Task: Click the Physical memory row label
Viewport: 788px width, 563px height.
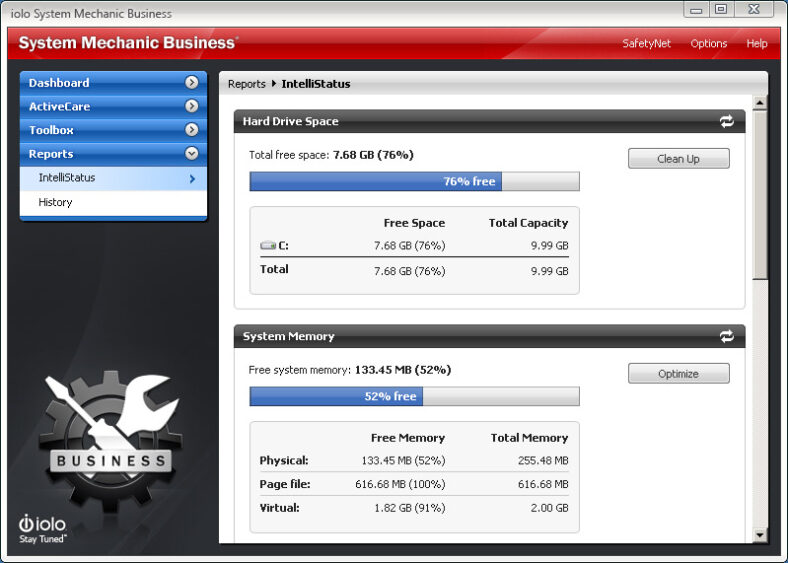Action: click(284, 460)
